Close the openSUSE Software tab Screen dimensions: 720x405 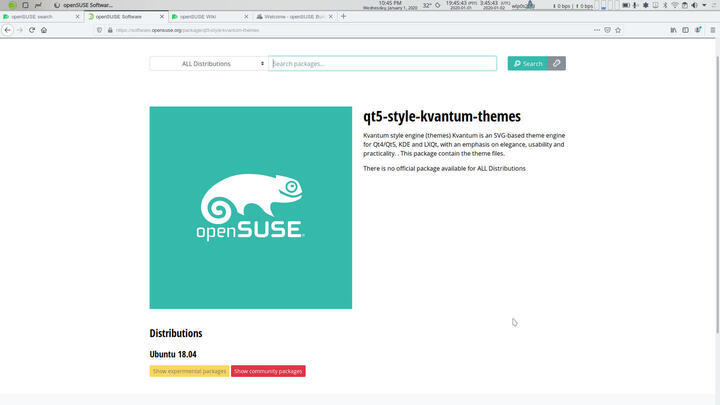click(x=162, y=17)
